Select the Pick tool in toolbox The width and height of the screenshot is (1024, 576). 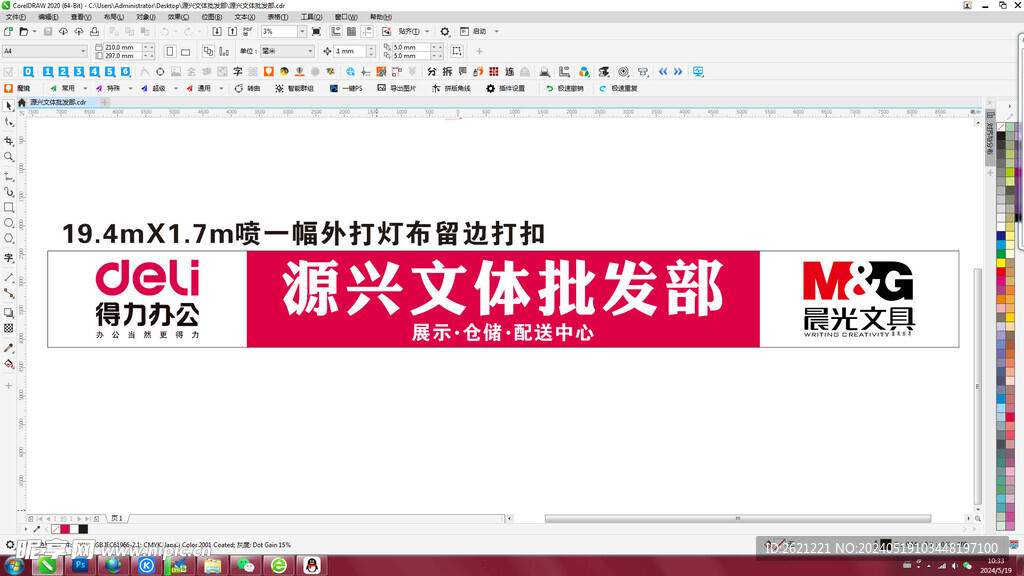8,106
